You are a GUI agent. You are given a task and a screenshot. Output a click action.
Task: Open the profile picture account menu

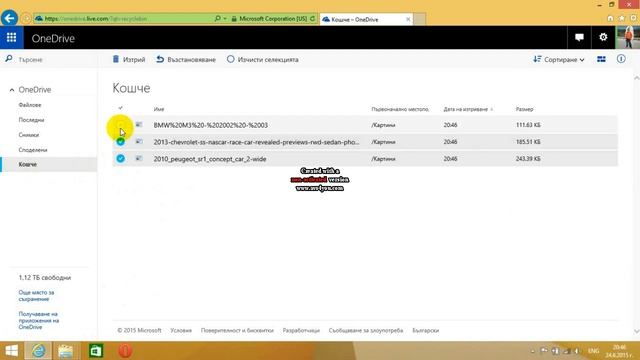pos(627,38)
